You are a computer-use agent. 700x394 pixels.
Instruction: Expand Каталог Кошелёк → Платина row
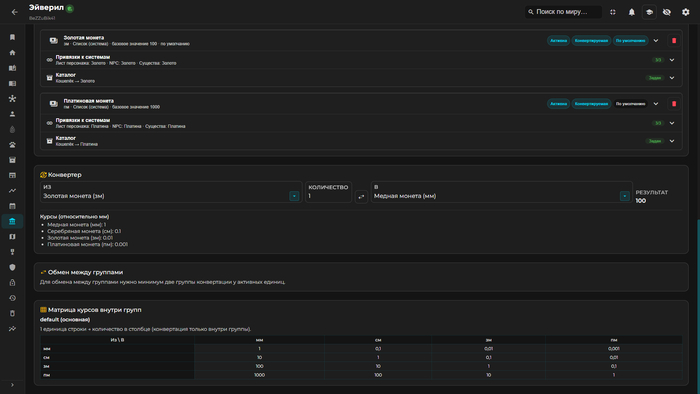point(672,141)
